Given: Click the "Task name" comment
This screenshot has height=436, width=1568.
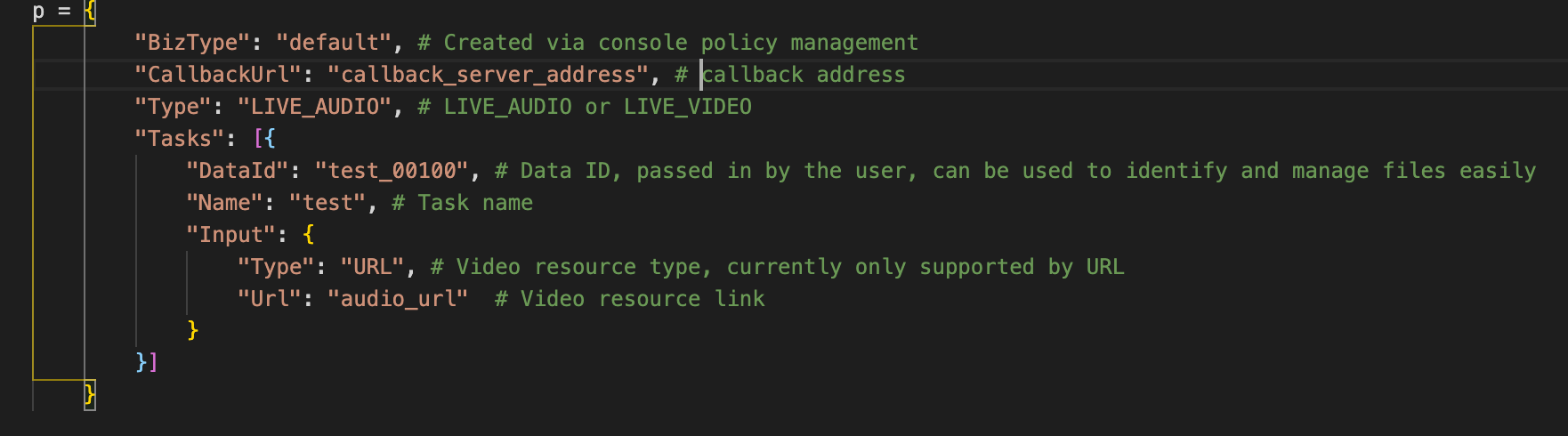Looking at the screenshot, I should pos(474,203).
